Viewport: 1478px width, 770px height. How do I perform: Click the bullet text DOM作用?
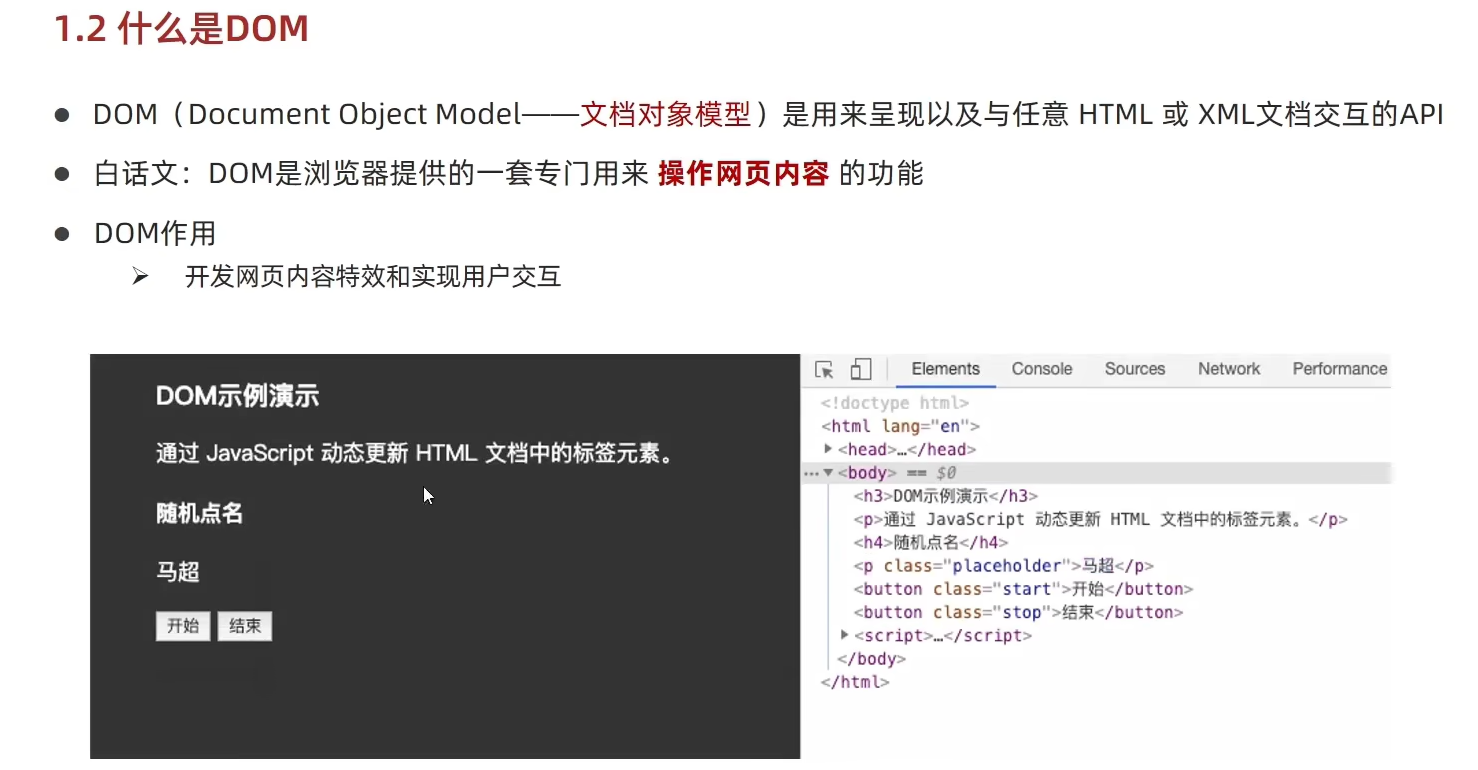tap(155, 234)
